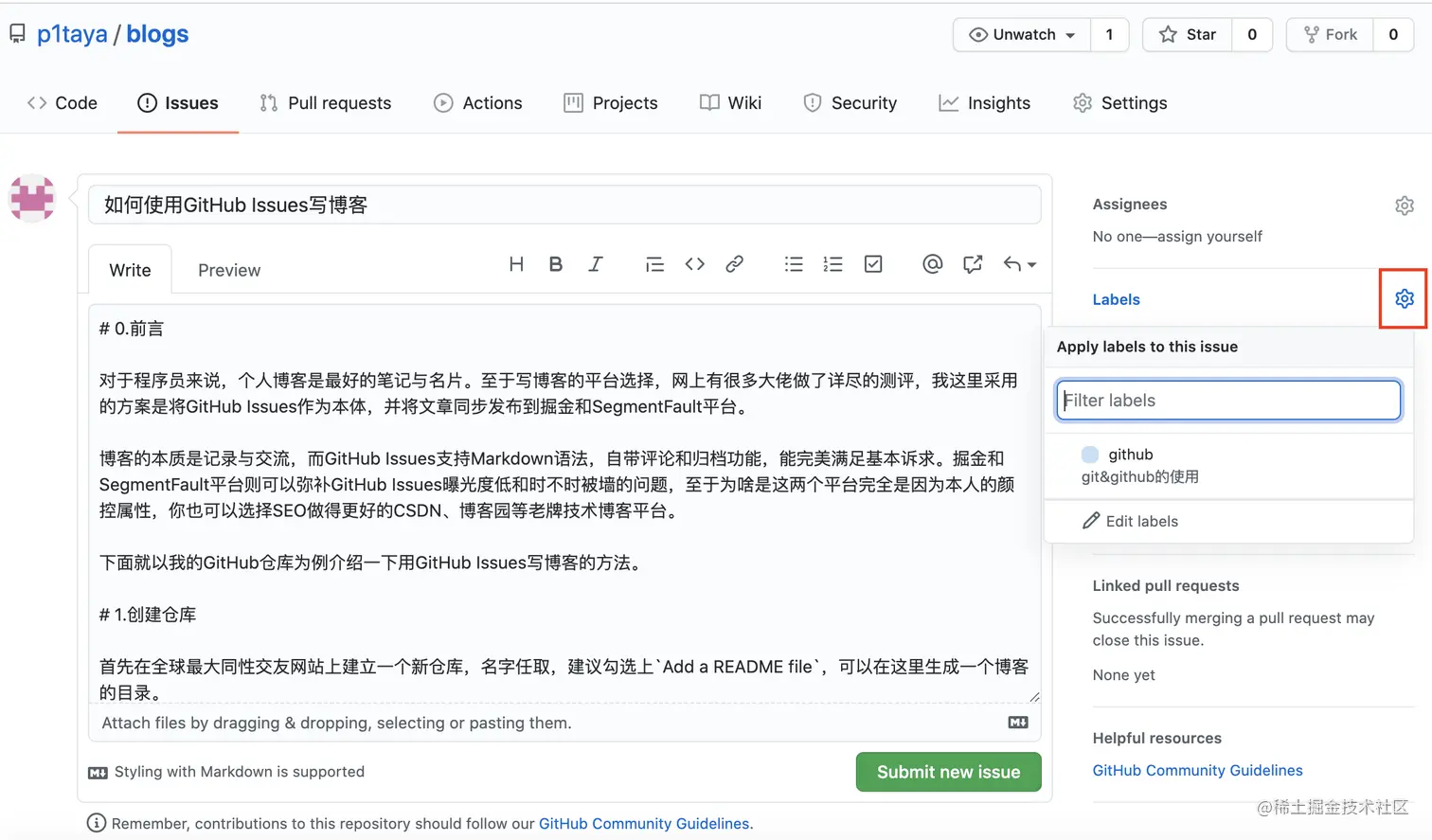
Task: Open the Pull requests tab
Action: (x=326, y=103)
